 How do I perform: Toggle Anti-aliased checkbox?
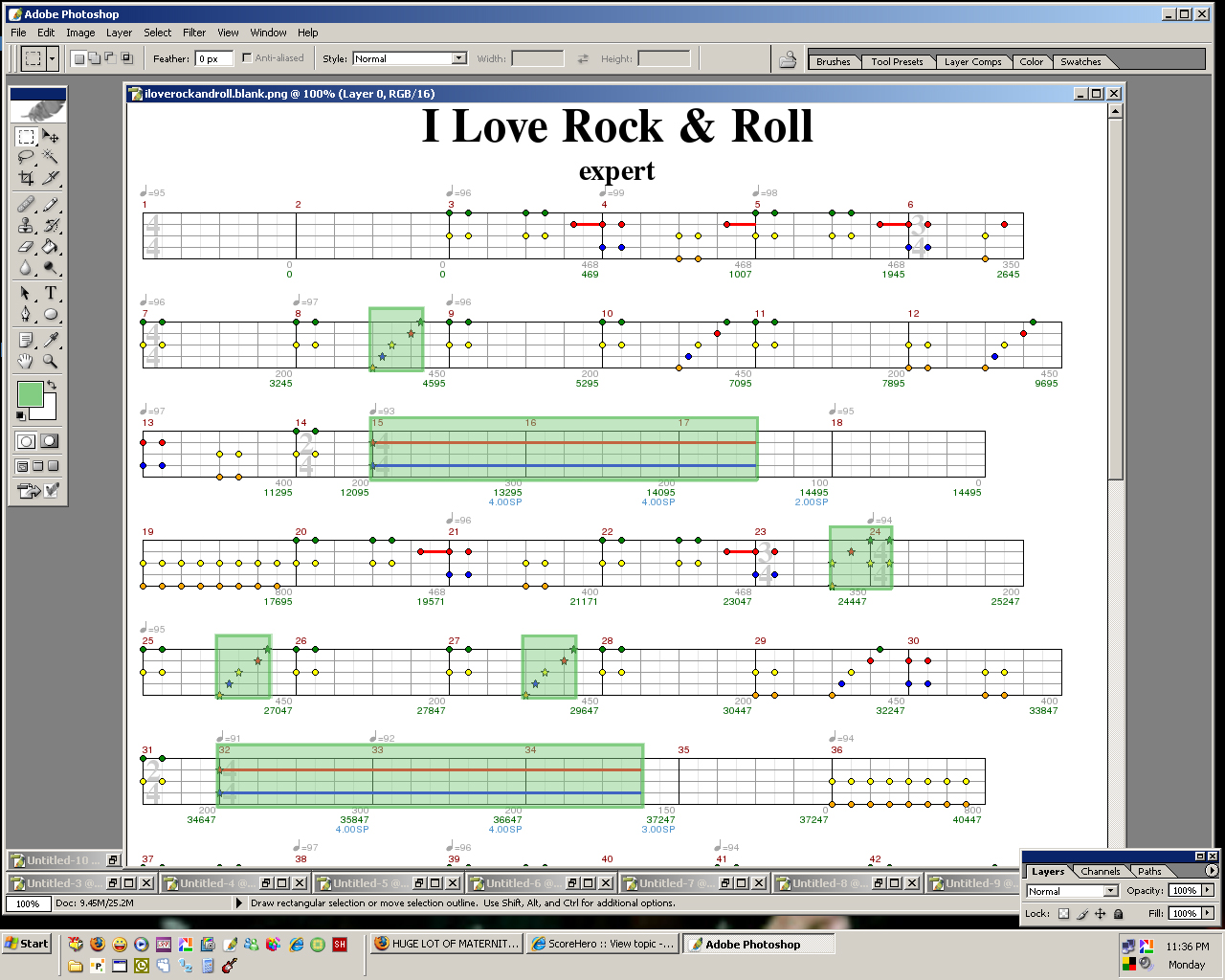click(x=247, y=58)
